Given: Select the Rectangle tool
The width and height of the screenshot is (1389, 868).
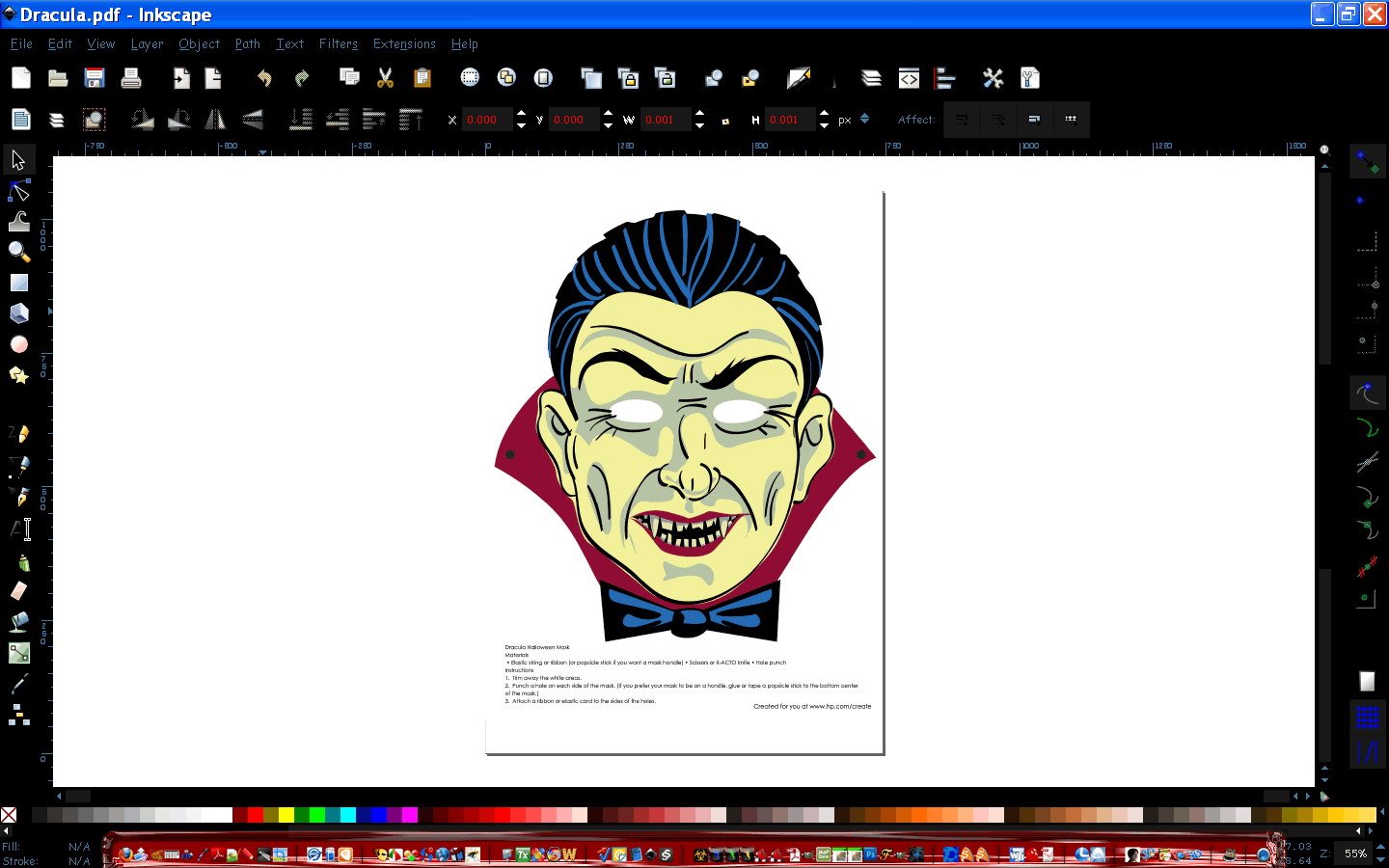Looking at the screenshot, I should [x=19, y=283].
